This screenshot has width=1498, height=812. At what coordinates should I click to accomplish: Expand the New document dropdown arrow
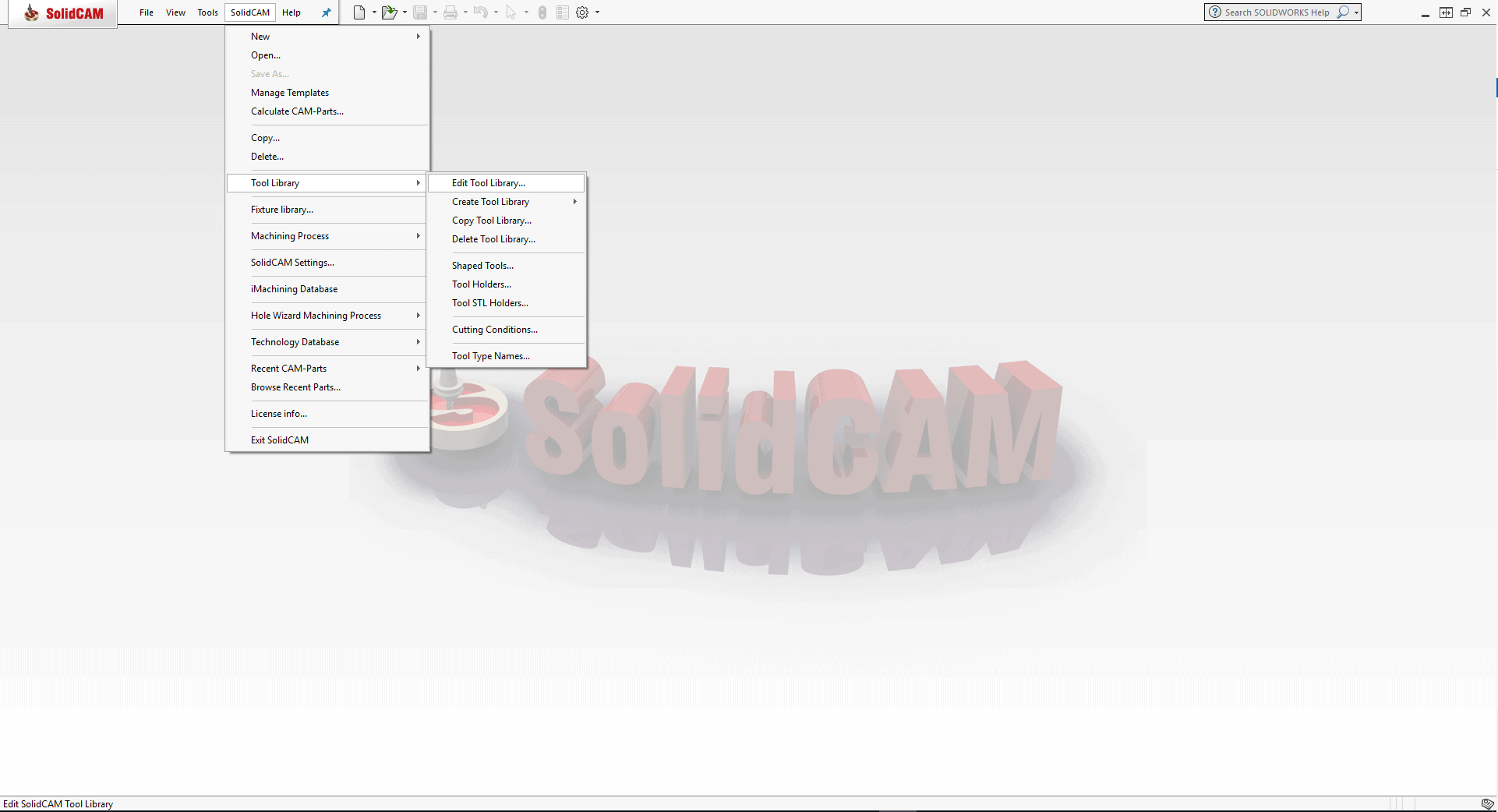(374, 12)
